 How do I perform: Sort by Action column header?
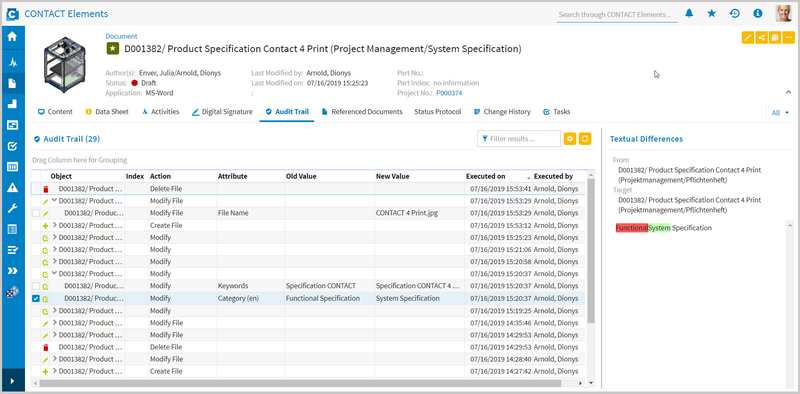182,176
